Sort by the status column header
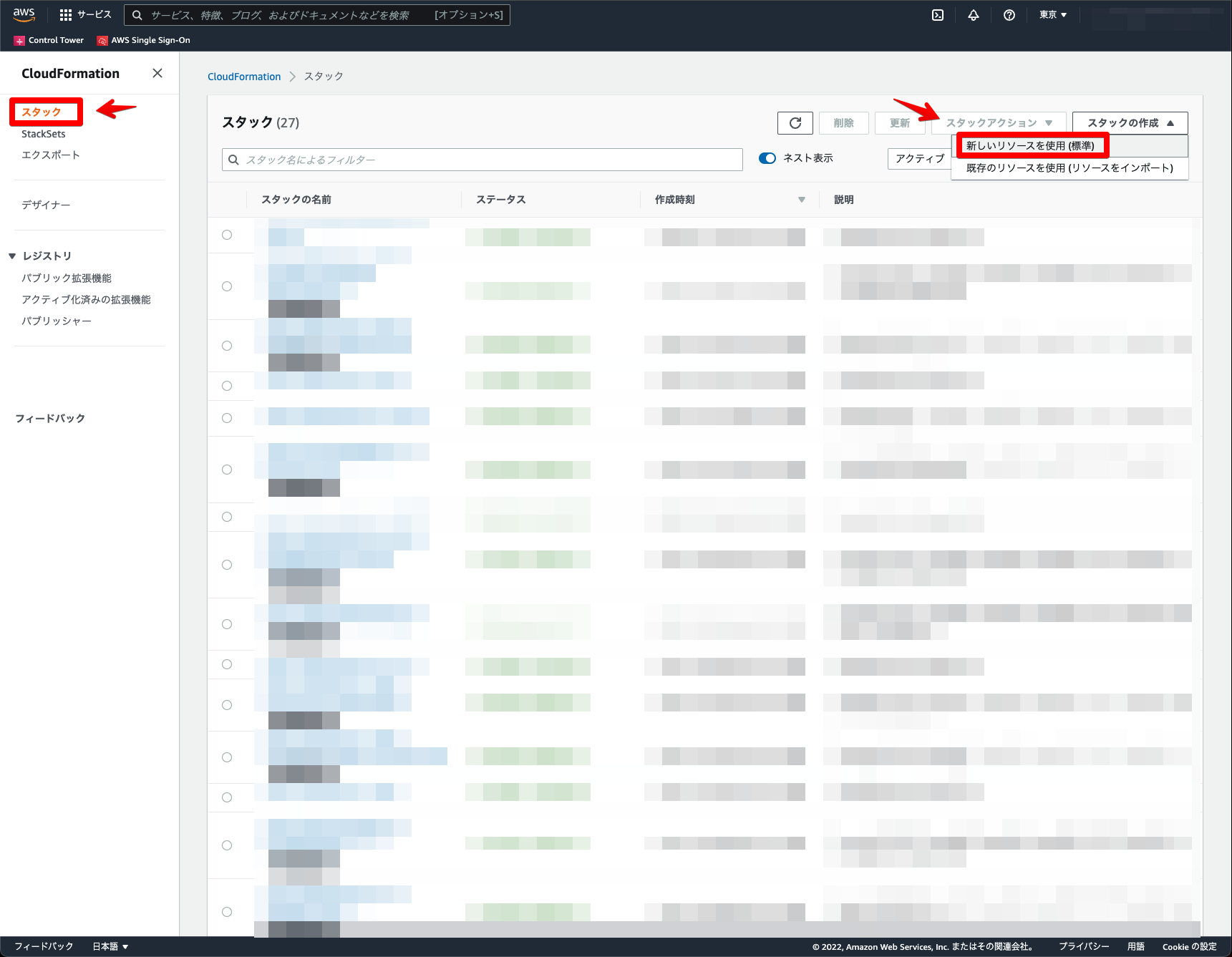 click(x=501, y=200)
